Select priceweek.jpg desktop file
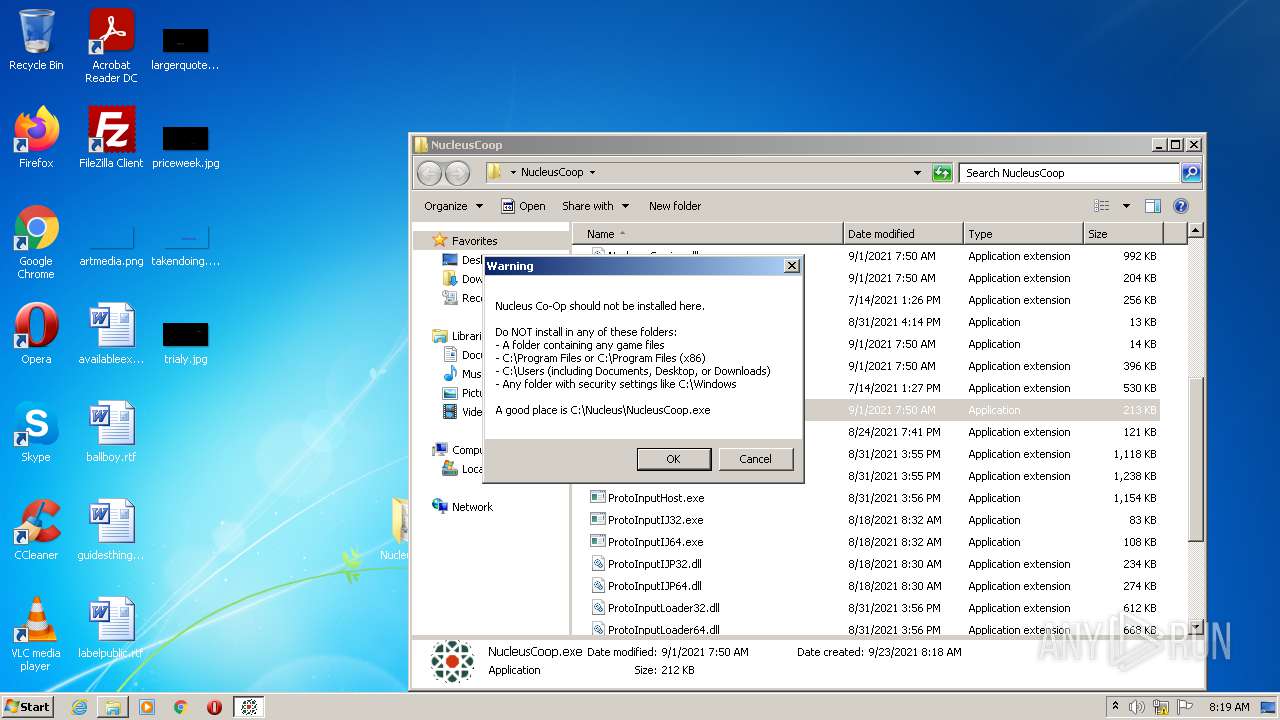This screenshot has height=720, width=1280. click(x=186, y=146)
